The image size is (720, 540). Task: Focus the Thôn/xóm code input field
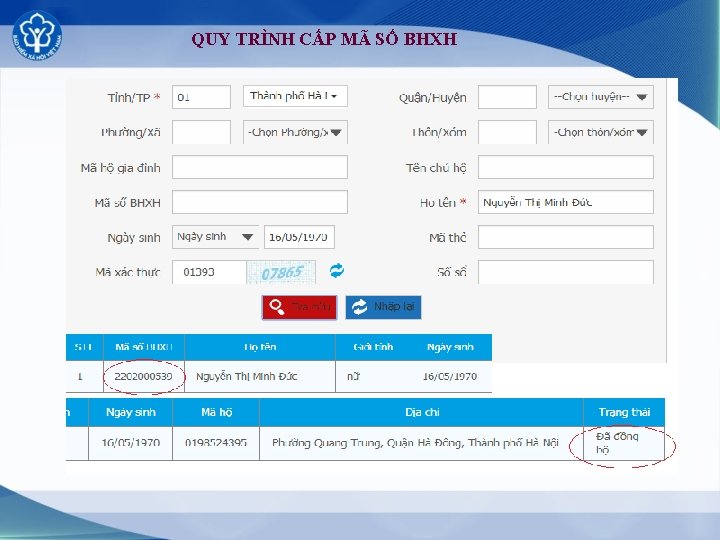(507, 132)
